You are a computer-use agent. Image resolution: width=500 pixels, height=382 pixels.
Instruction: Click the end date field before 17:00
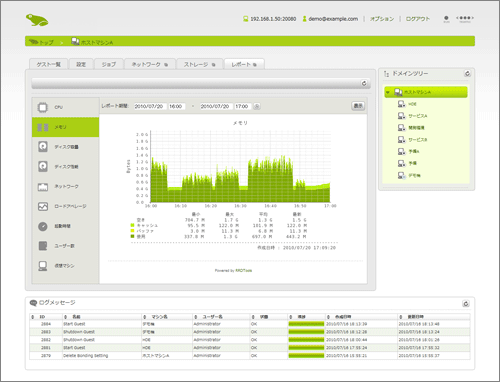tap(216, 106)
